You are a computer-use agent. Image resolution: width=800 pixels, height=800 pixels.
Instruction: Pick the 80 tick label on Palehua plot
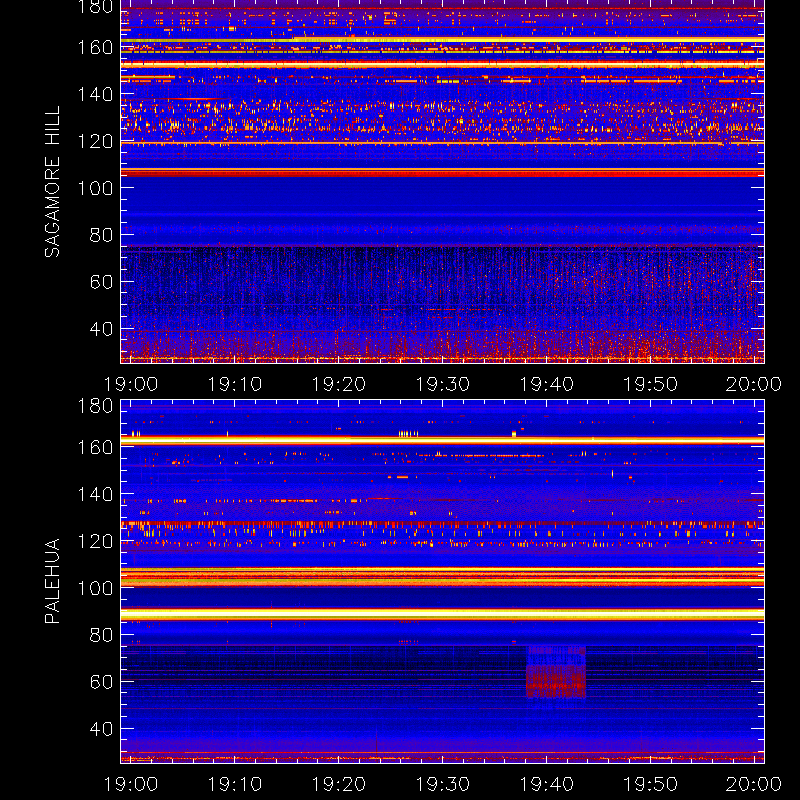tap(101, 635)
